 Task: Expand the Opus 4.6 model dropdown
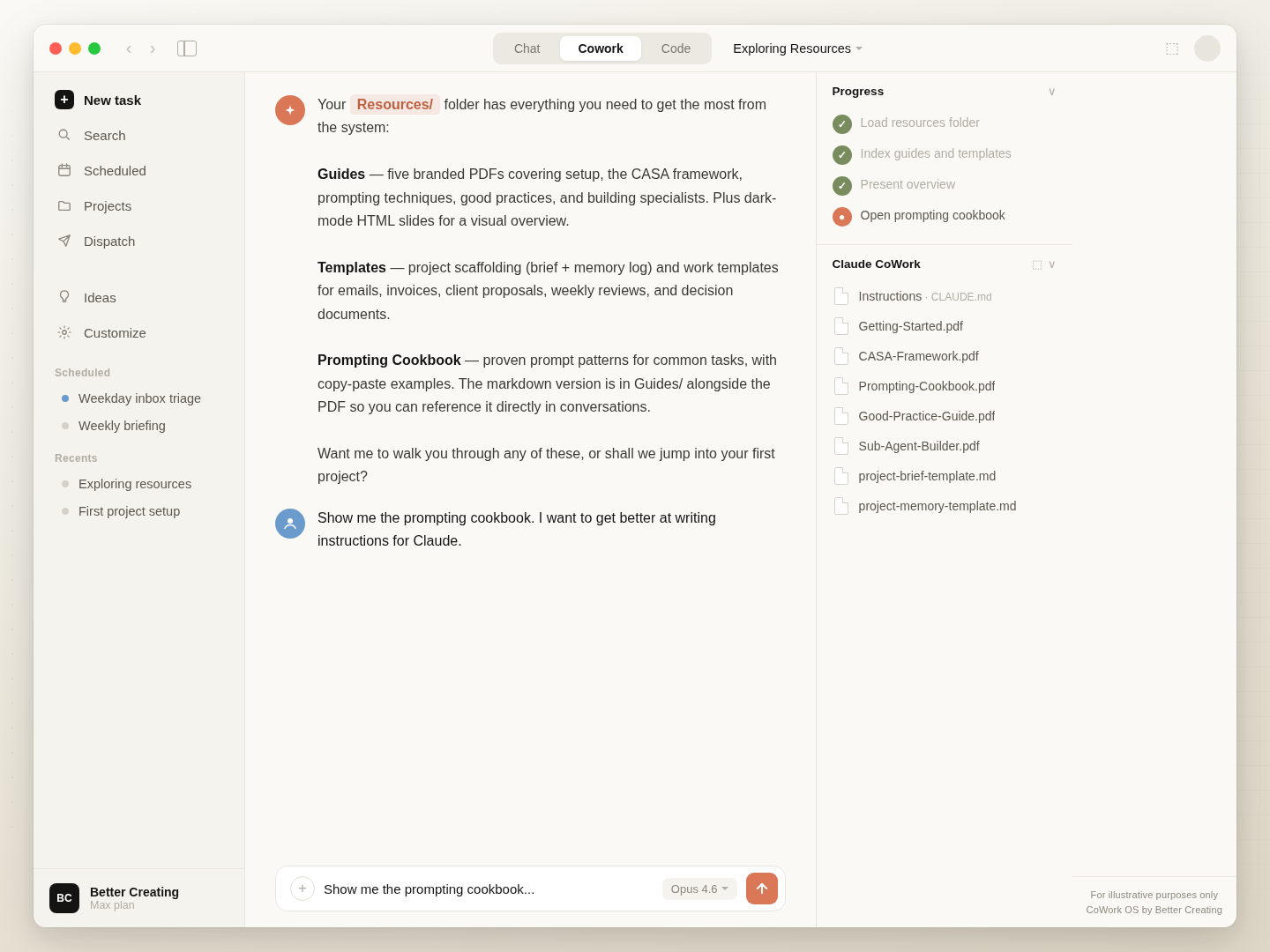click(699, 889)
